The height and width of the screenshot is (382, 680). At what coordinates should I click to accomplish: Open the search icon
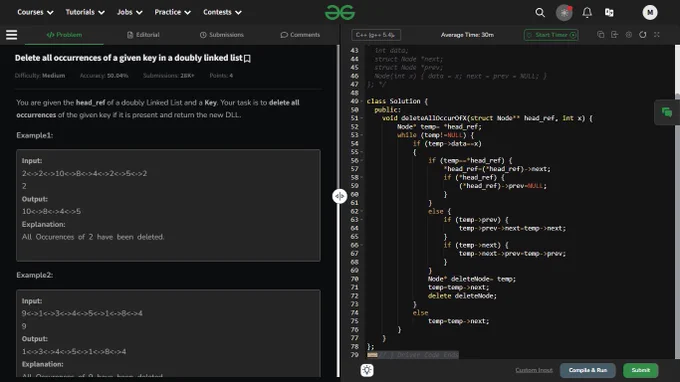pos(540,13)
